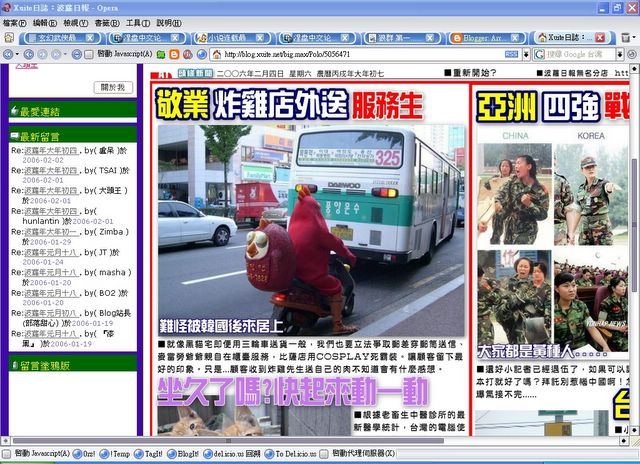The image size is (640, 464).
Task: Click the BlogIt! bookmarklet
Action: click(x=183, y=454)
